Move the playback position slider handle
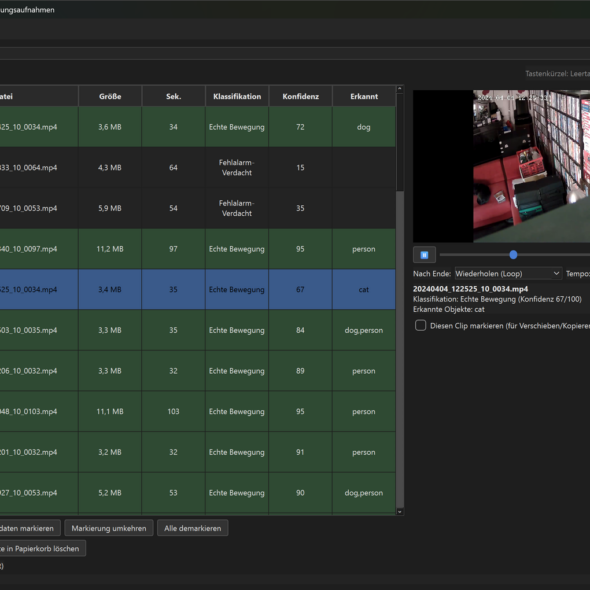 pos(513,255)
